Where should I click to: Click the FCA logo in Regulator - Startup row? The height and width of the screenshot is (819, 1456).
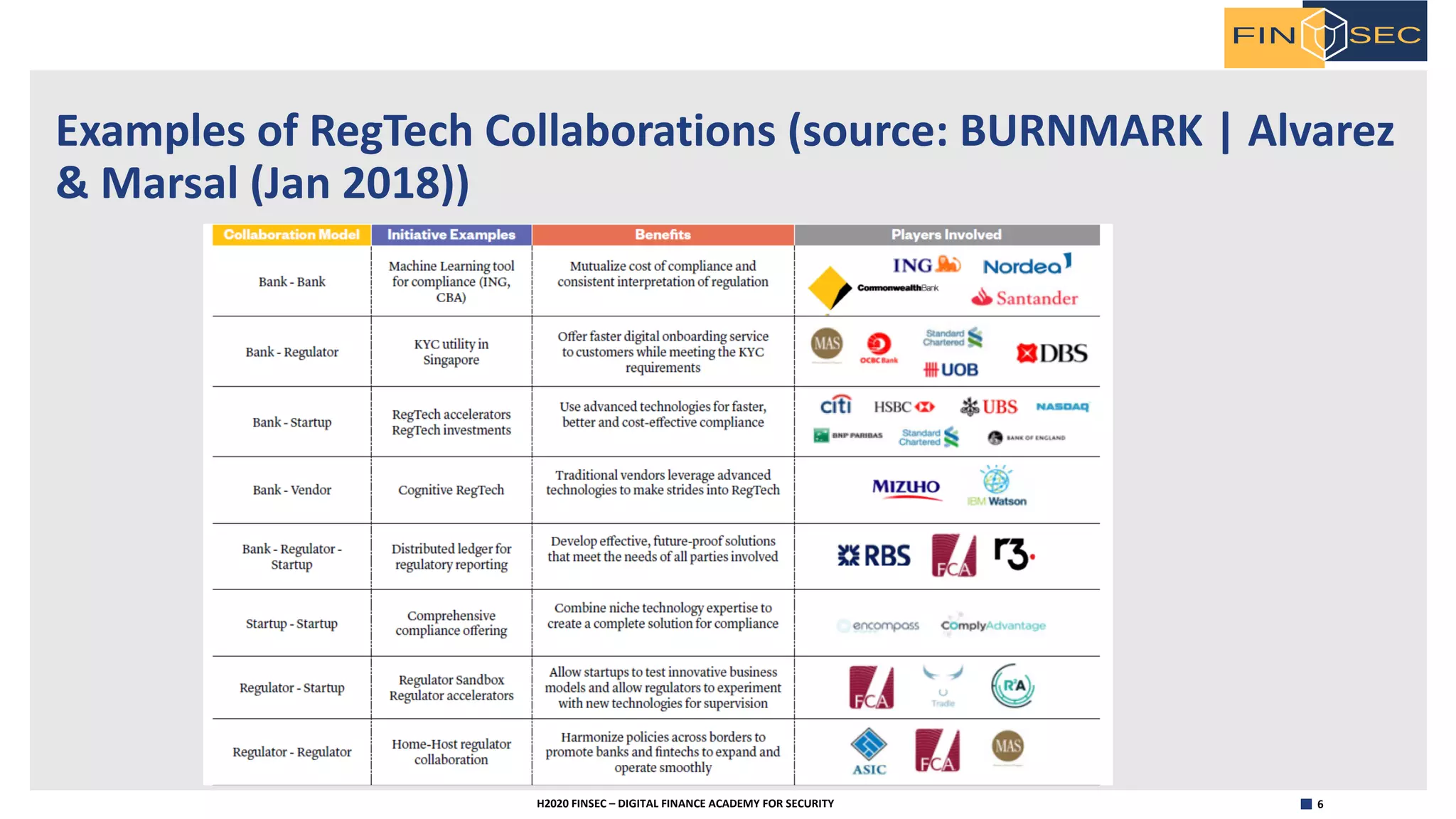pyautogui.click(x=872, y=687)
